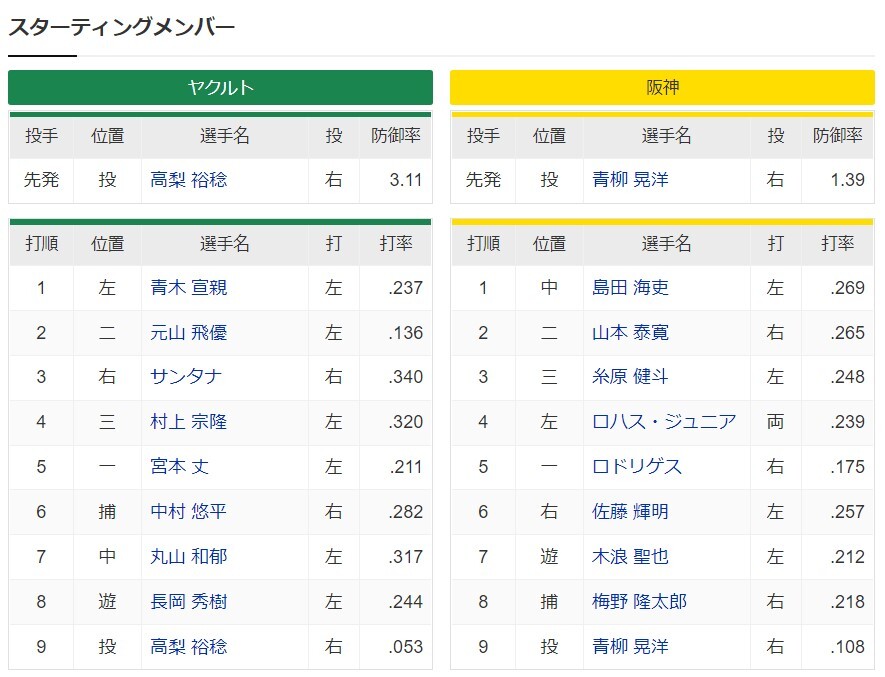Open 梅野 隆太郎 catcher profile

[639, 601]
